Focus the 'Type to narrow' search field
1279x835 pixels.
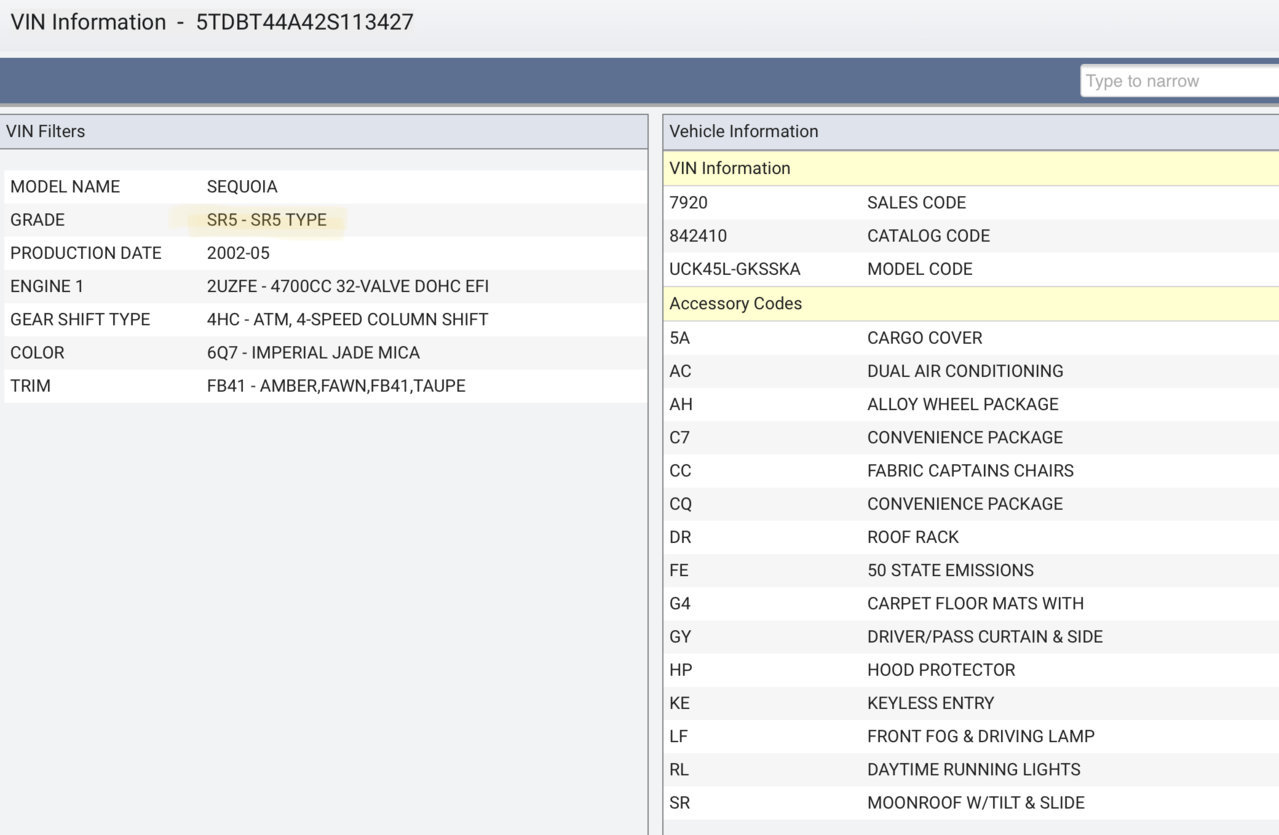click(1180, 81)
